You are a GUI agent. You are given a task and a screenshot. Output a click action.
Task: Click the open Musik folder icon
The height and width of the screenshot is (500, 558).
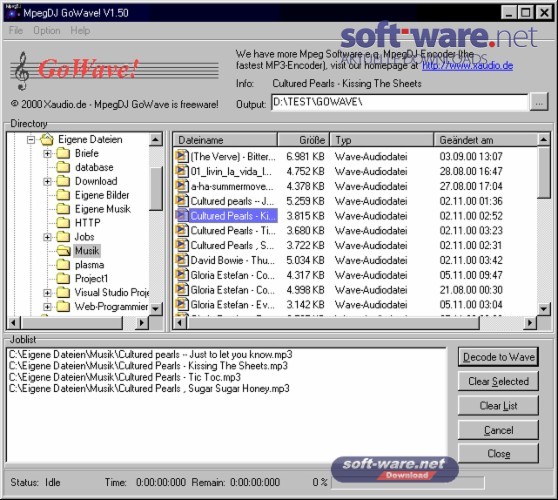click(x=64, y=251)
